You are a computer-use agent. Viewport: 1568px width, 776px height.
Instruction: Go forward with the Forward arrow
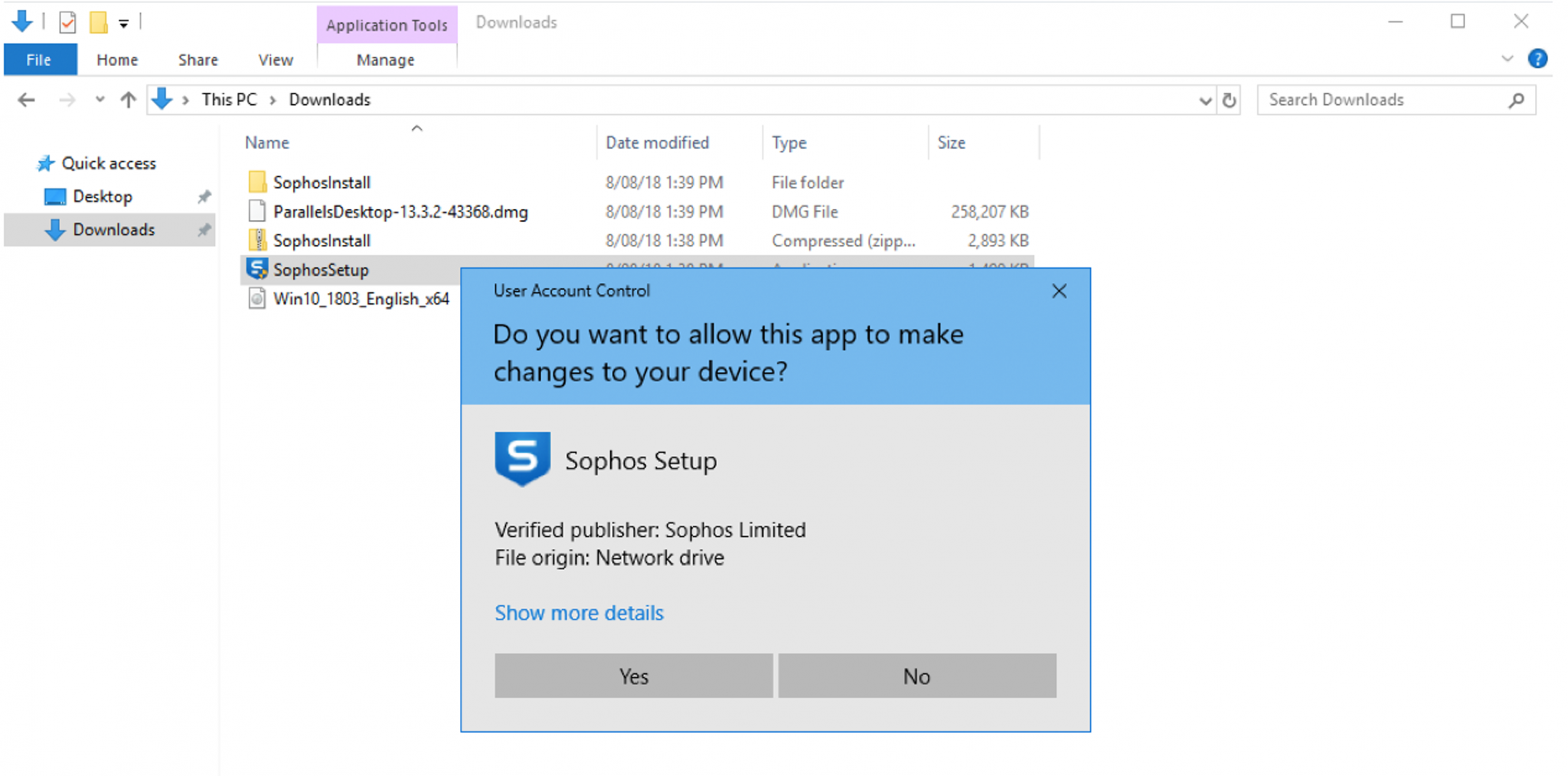click(67, 100)
